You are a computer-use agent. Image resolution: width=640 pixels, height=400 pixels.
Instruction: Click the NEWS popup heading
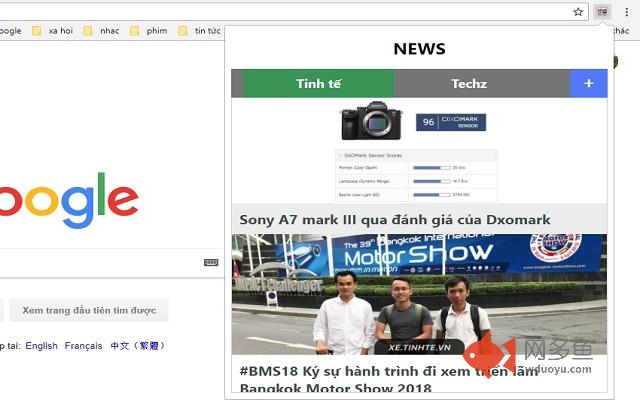419,49
